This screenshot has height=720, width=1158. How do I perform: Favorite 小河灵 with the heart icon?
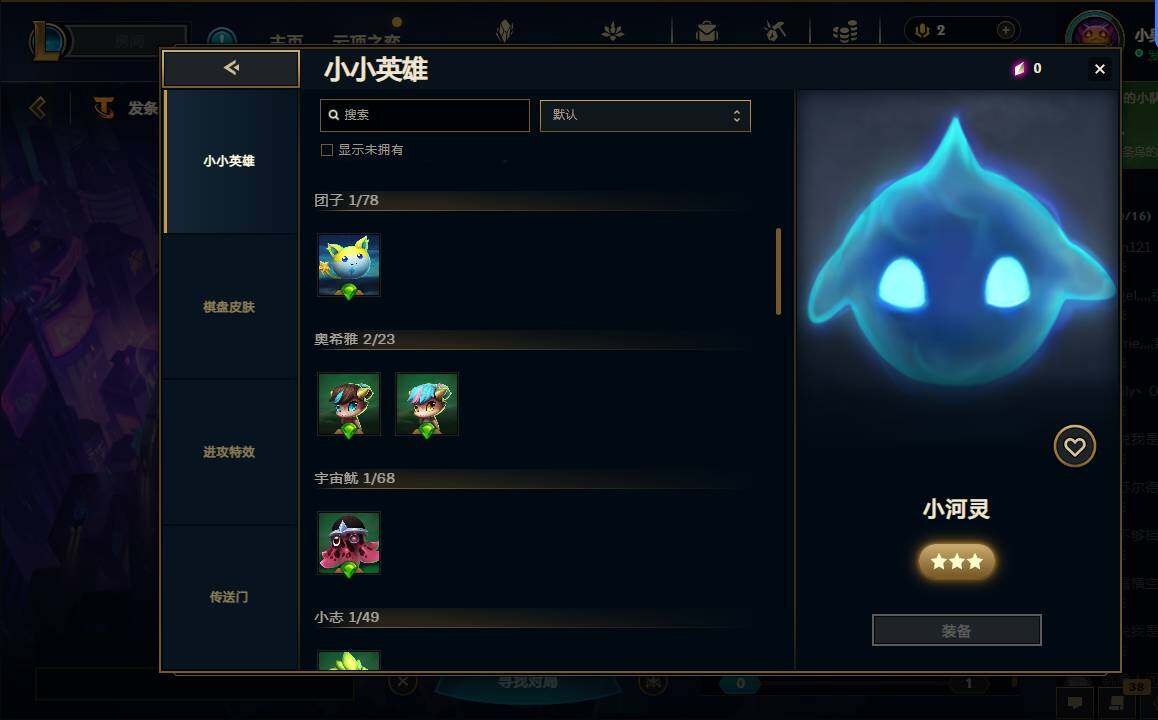click(x=1074, y=446)
